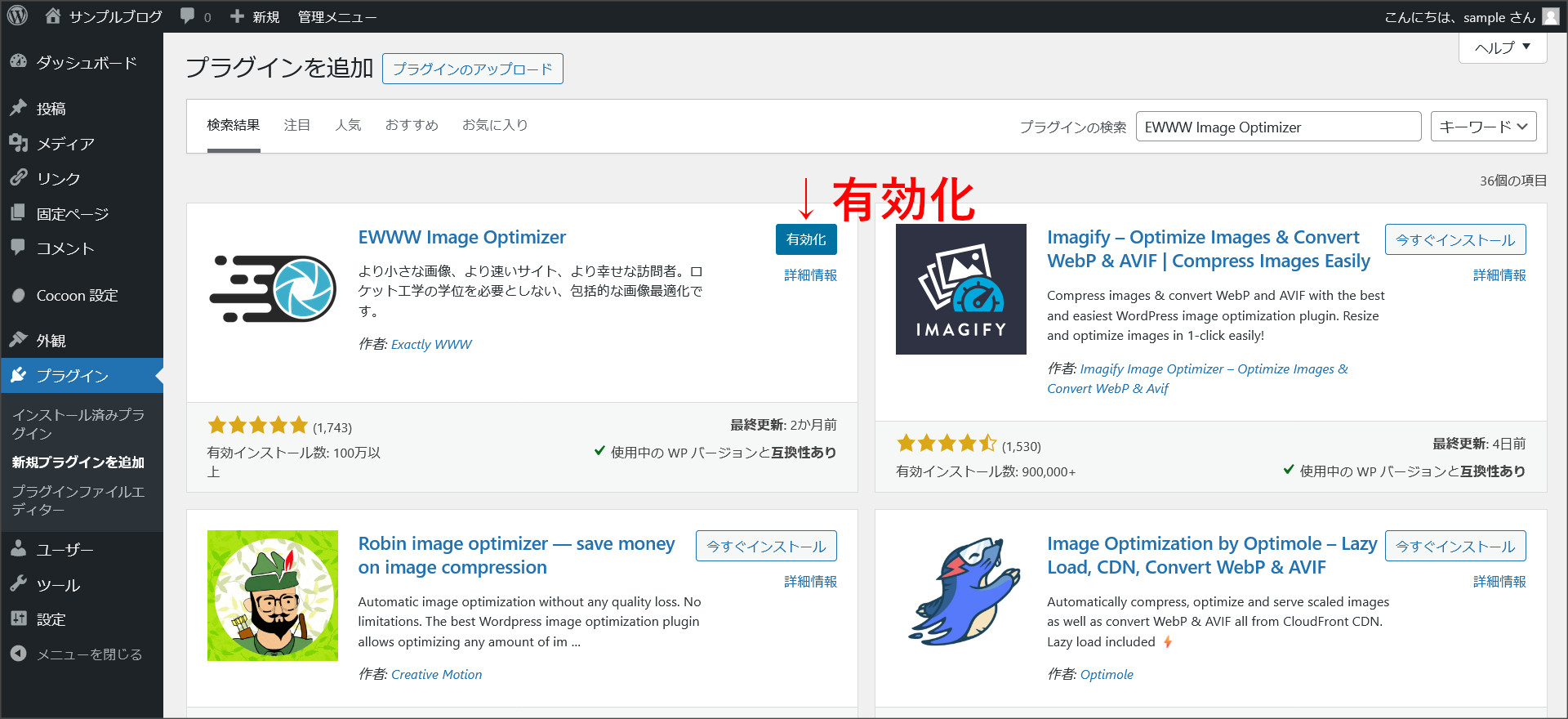Open the Media (メディア) menu
The height and width of the screenshot is (719, 1568).
click(65, 144)
